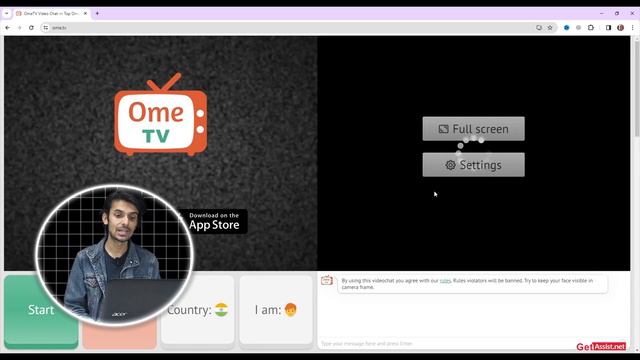Click the 'rules' link in chat notice
Viewport: 640px width, 360px height.
tap(445, 281)
